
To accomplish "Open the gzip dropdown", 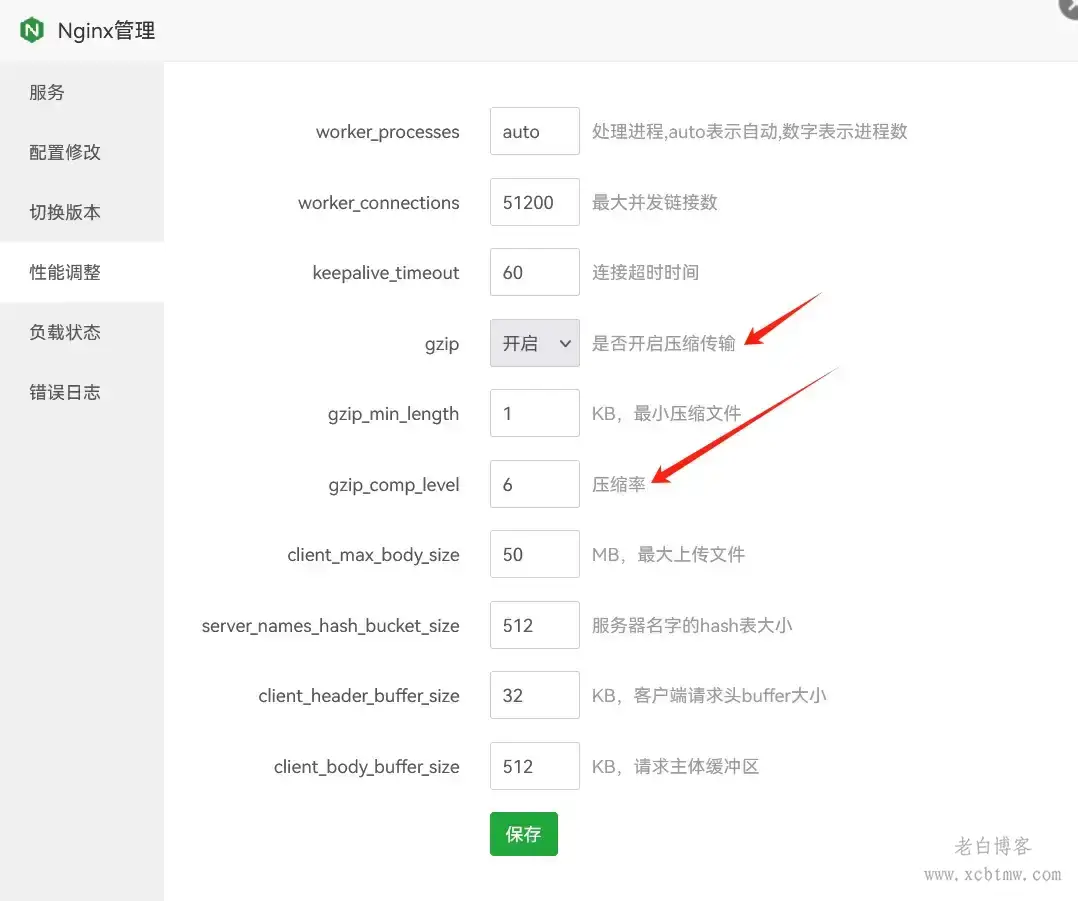I will coord(534,343).
